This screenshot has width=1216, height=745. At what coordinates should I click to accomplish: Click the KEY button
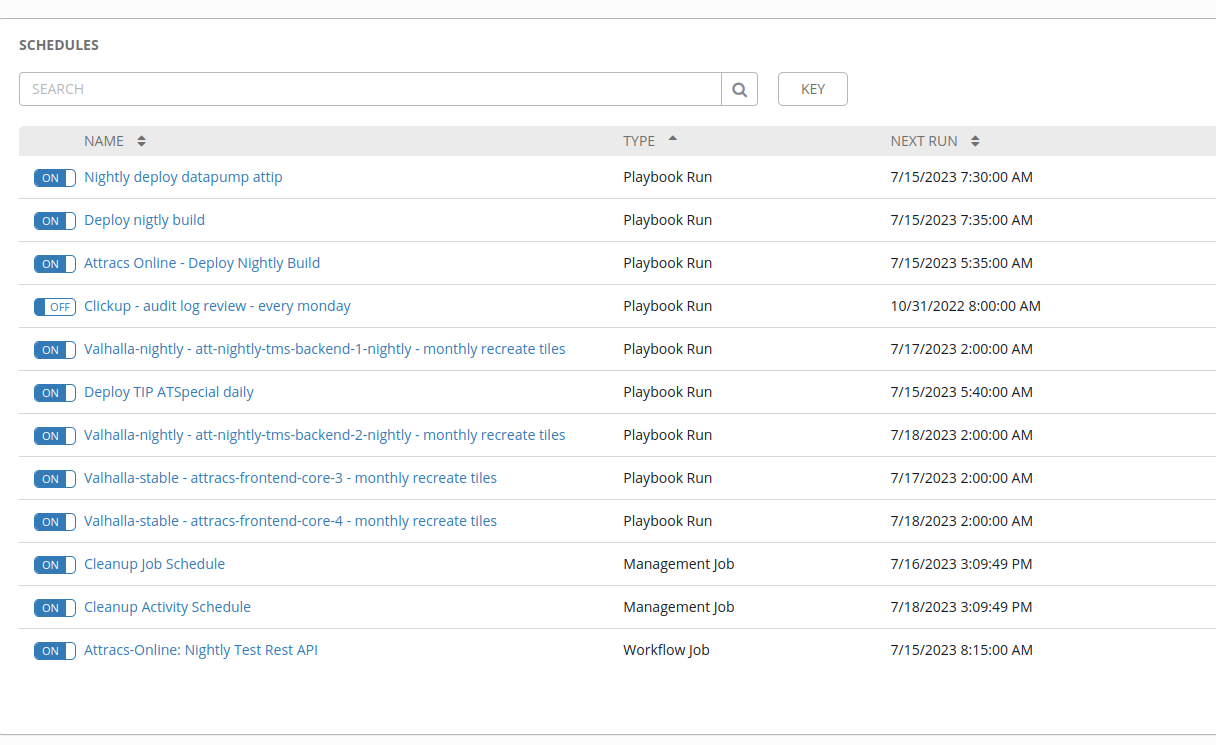[x=813, y=89]
